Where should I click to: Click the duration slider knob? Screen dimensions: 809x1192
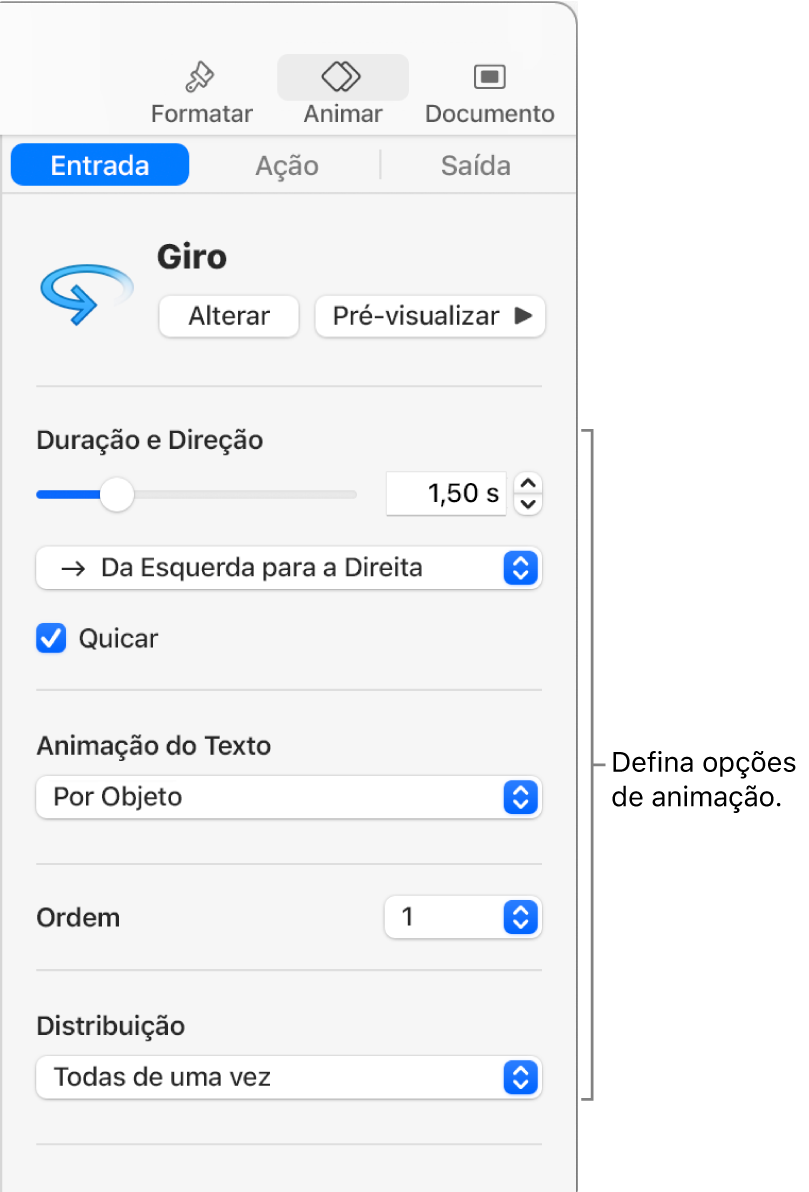click(117, 495)
